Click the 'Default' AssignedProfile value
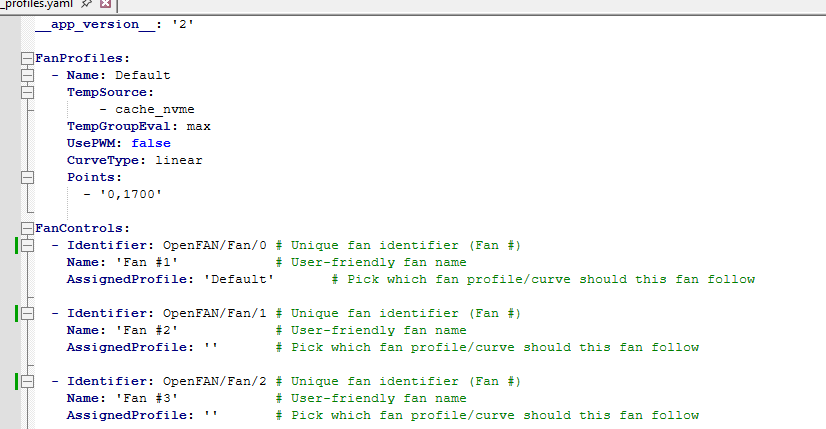Viewport: 826px width, 429px height. 239,279
